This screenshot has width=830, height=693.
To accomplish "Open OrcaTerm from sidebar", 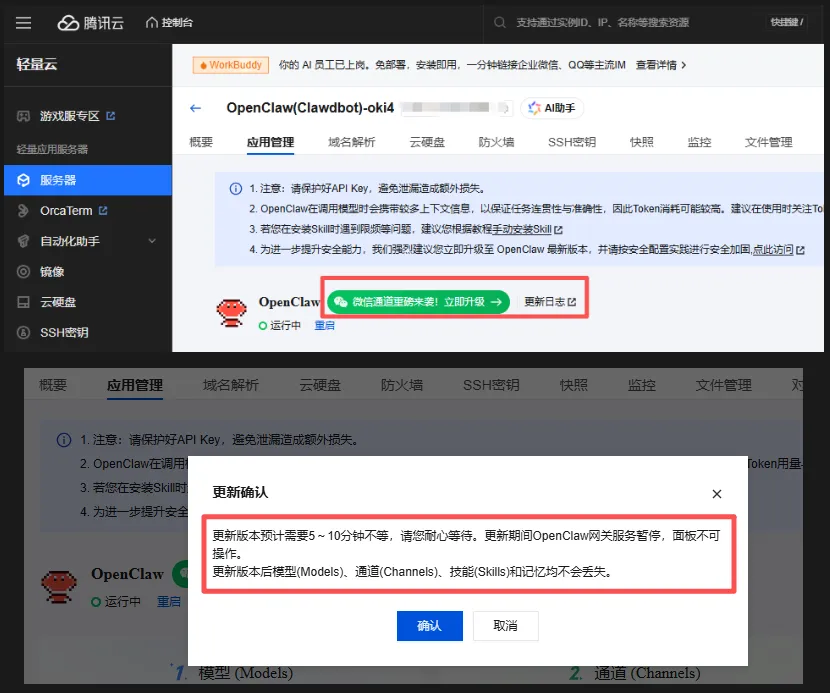I will tap(66, 211).
